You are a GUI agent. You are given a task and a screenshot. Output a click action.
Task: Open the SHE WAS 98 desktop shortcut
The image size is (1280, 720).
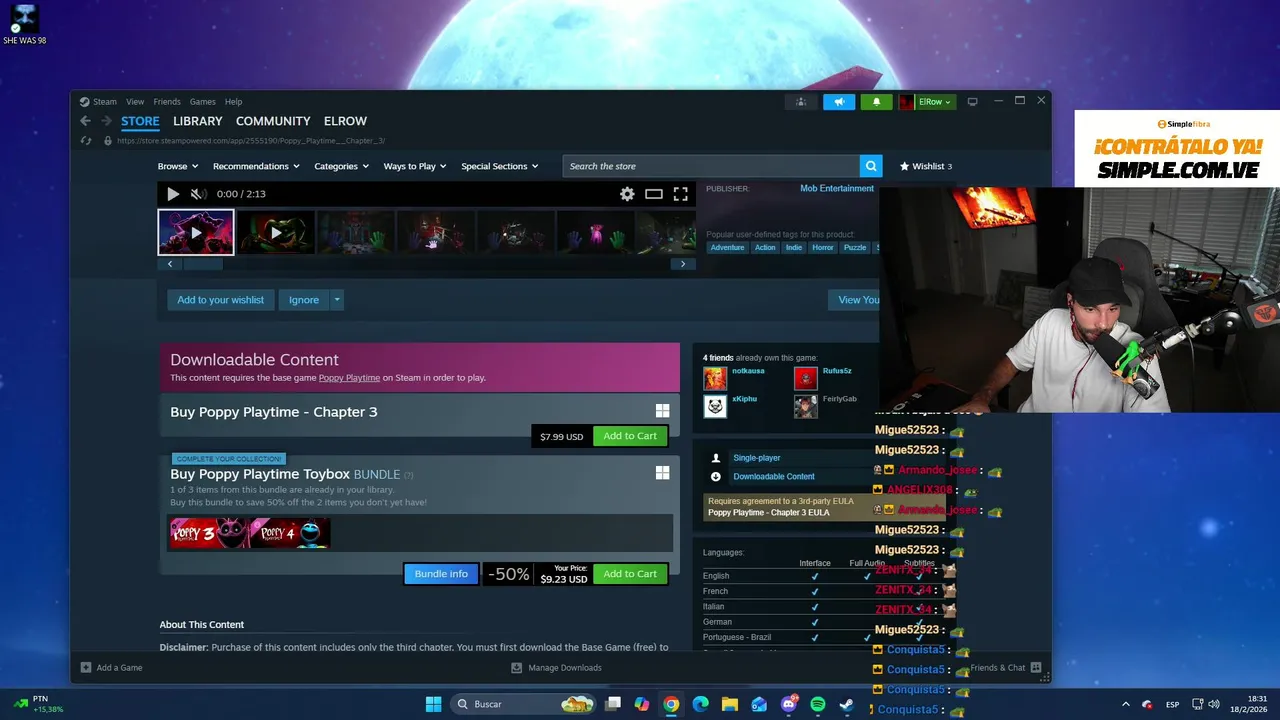coord(24,25)
